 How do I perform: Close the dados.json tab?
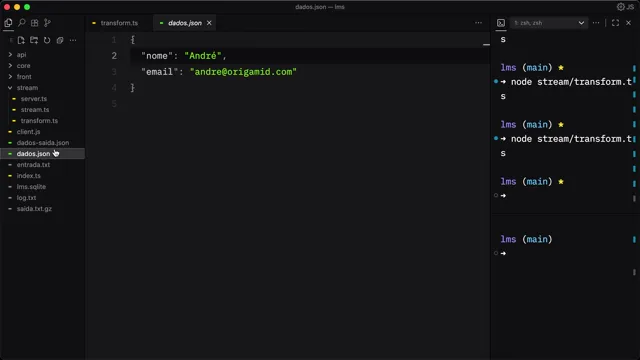click(209, 23)
